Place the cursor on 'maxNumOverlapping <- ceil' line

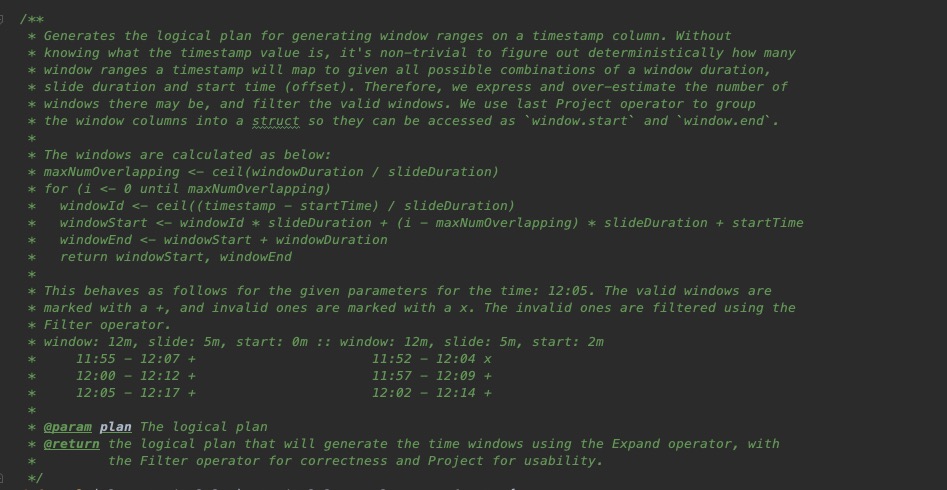[271, 172]
